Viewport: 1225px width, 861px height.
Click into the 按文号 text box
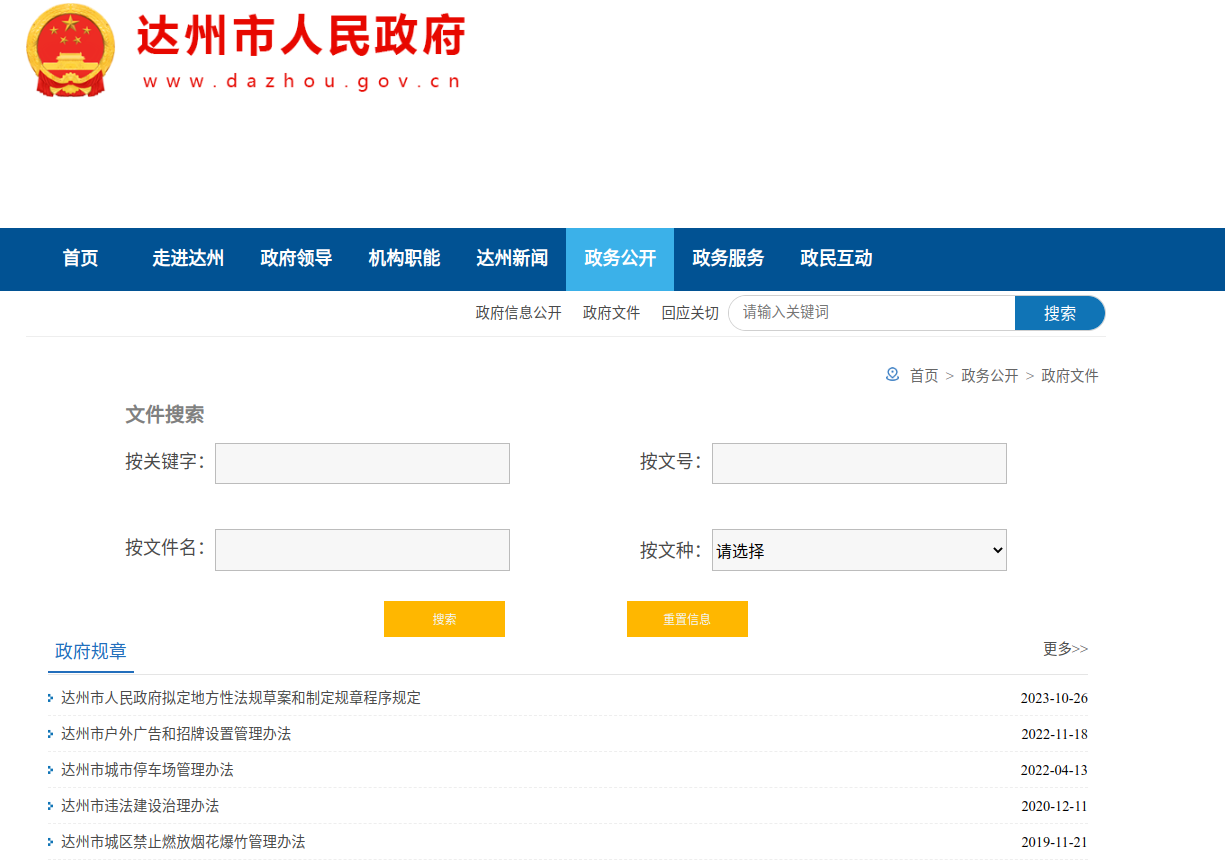(858, 464)
